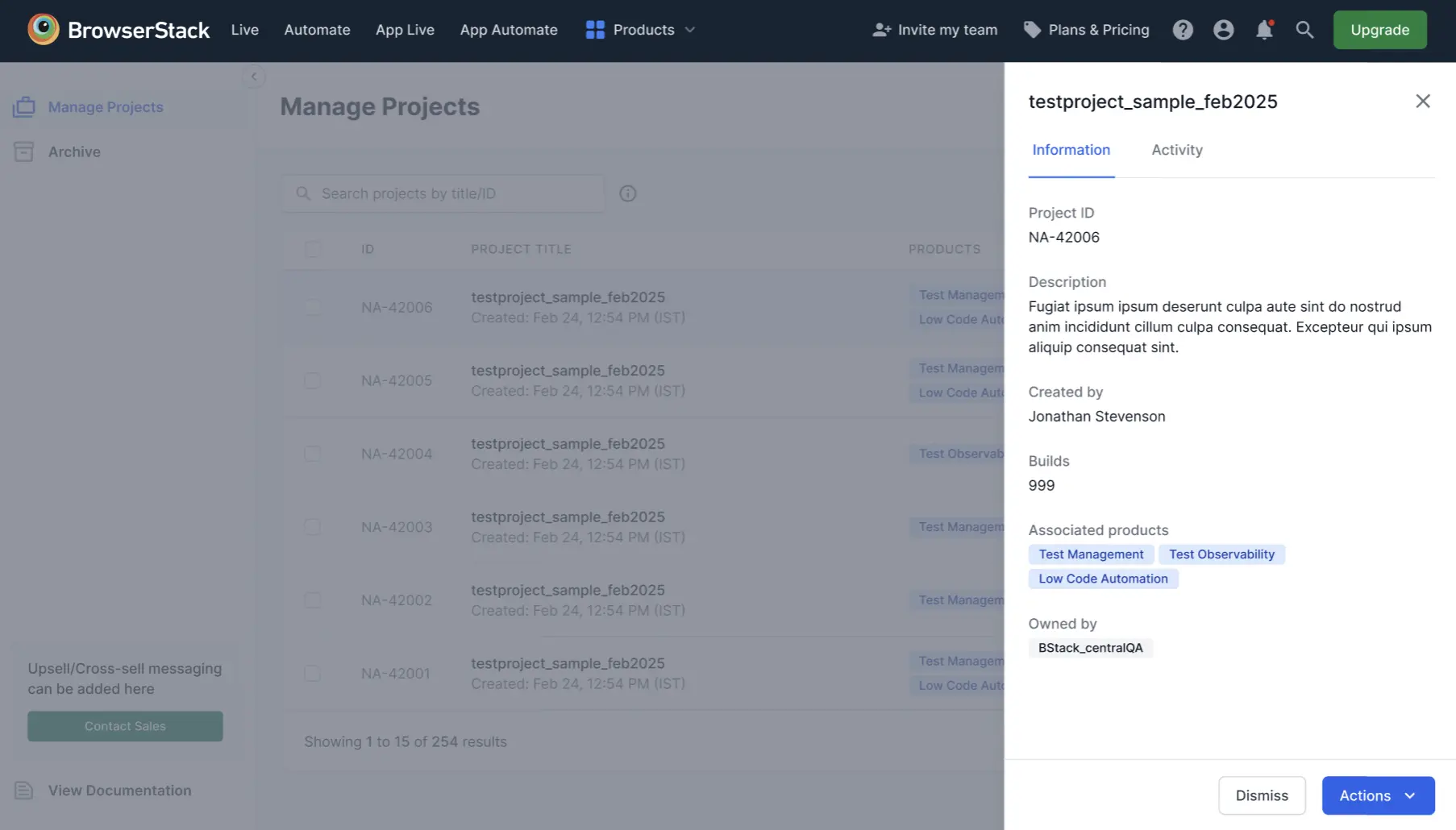Image resolution: width=1456 pixels, height=830 pixels.
Task: Click the PROJECT TITLE column header
Action: pyautogui.click(x=521, y=249)
